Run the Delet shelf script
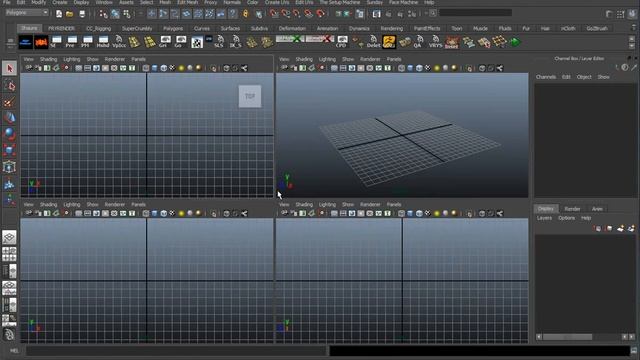 click(x=373, y=42)
